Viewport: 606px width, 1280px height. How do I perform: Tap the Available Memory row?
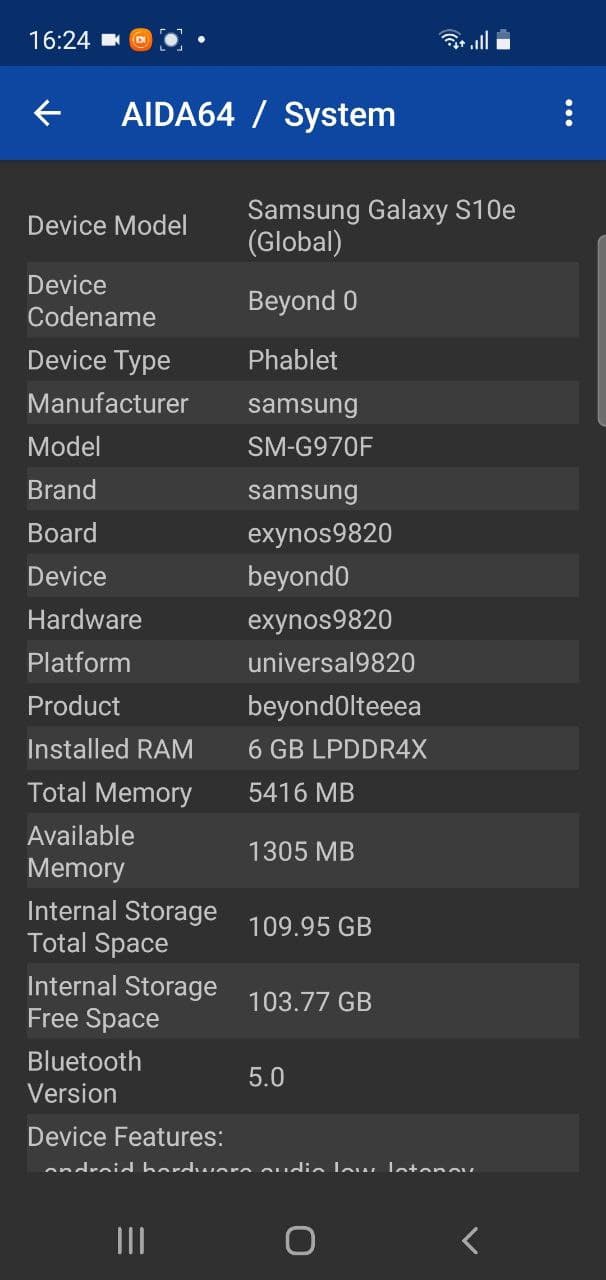pyautogui.click(x=302, y=852)
